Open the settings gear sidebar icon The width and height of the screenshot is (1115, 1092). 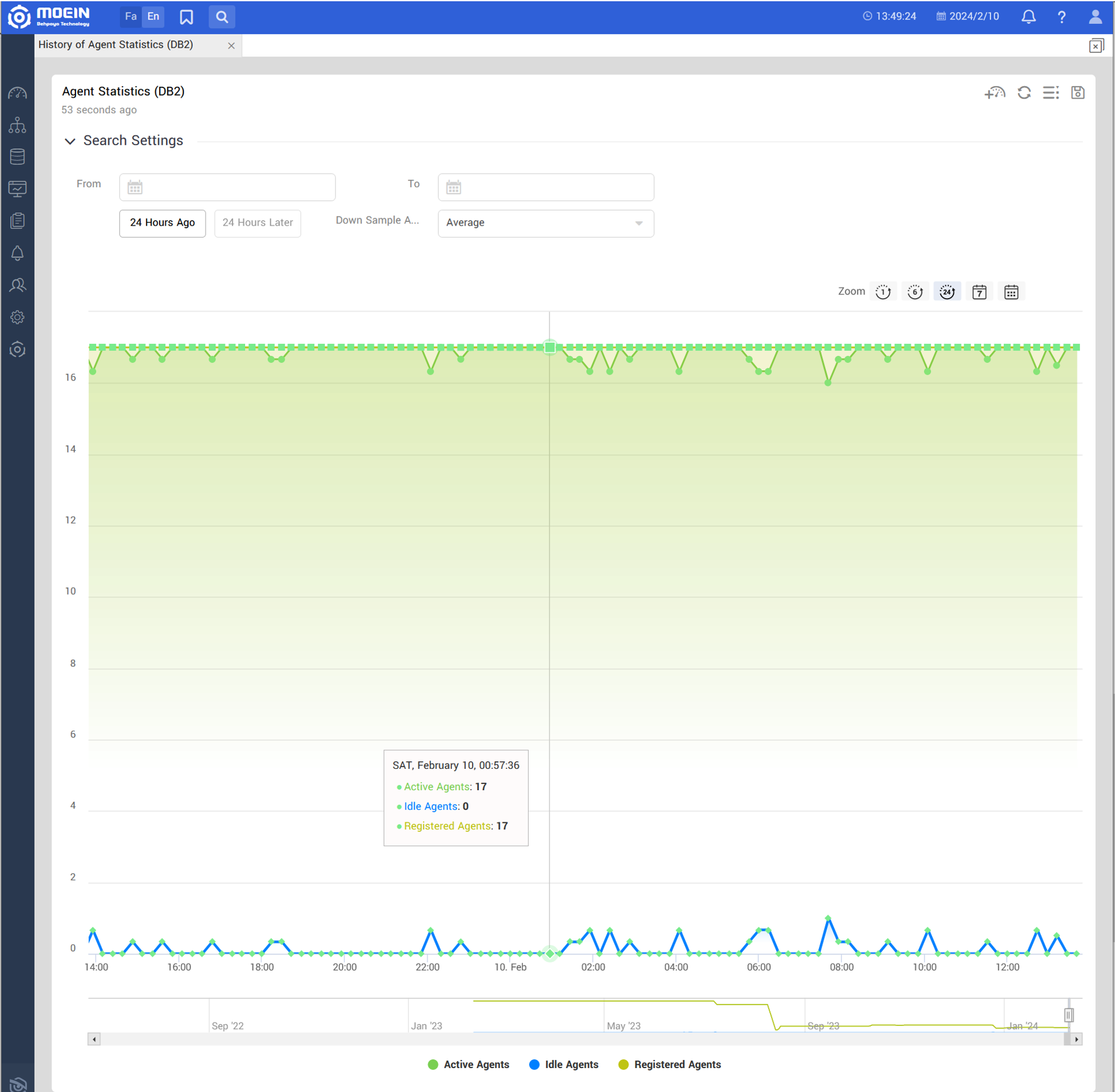tap(18, 317)
